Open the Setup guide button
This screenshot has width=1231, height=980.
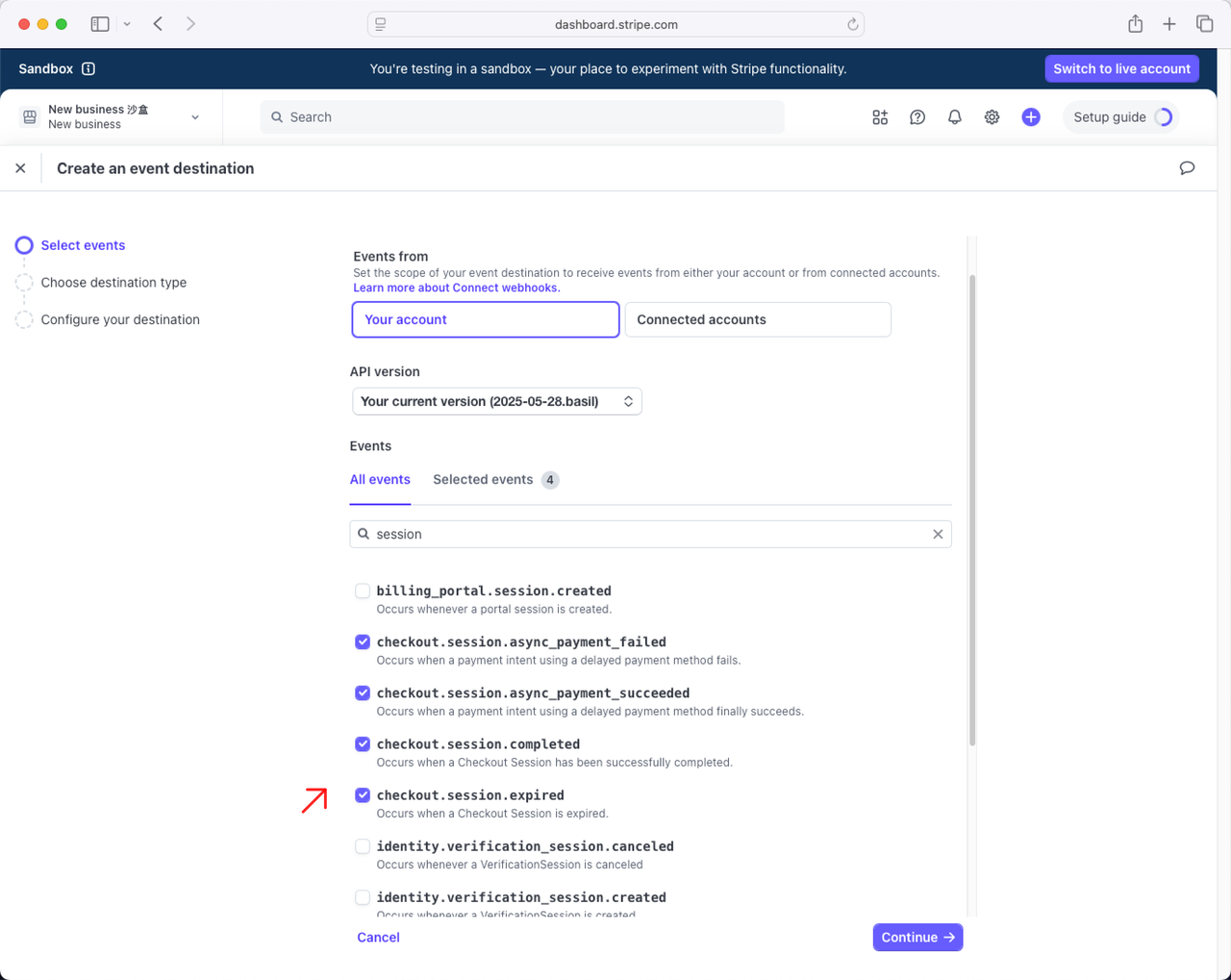click(1121, 117)
